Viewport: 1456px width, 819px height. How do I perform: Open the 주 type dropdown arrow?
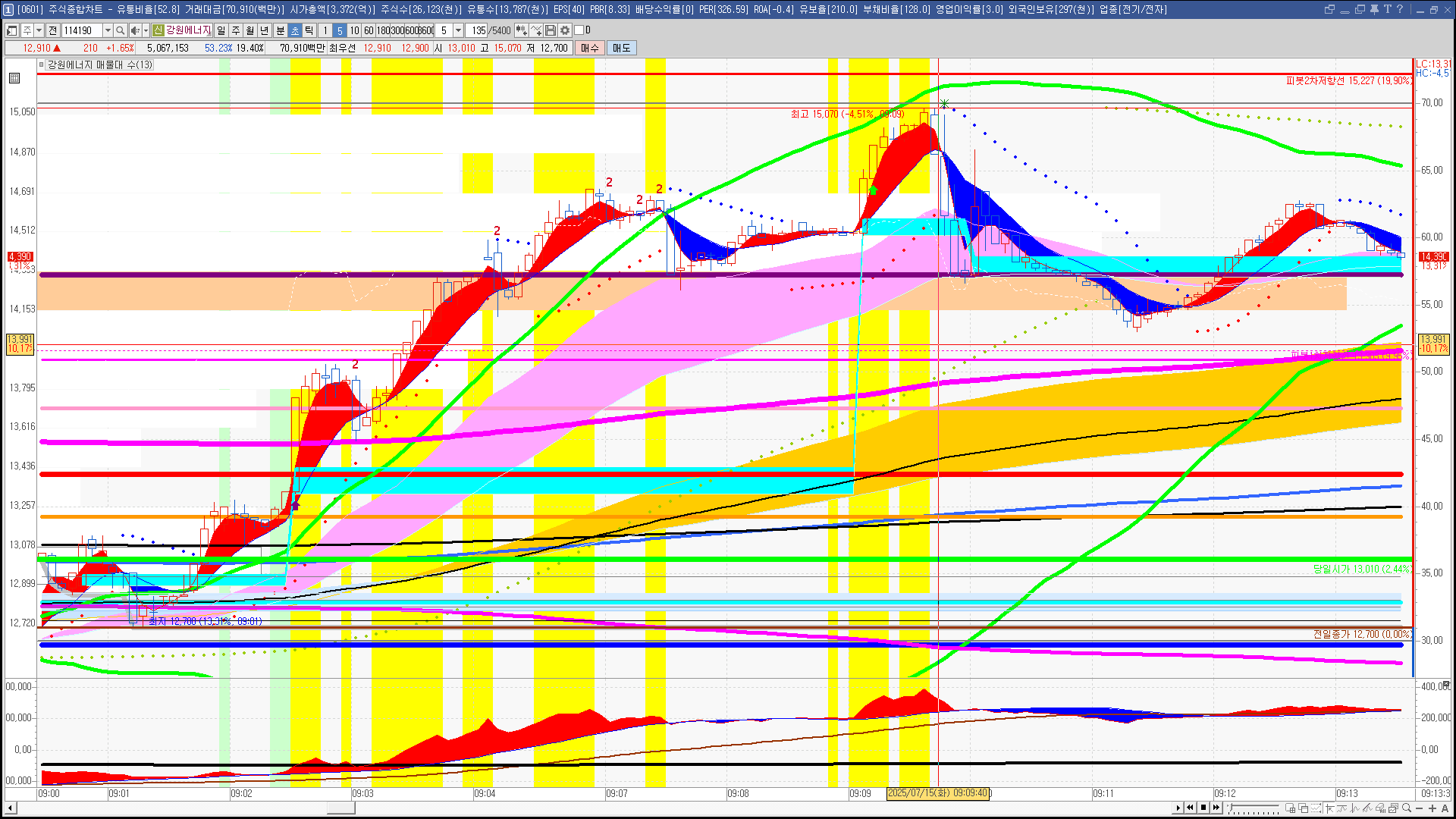(x=39, y=30)
